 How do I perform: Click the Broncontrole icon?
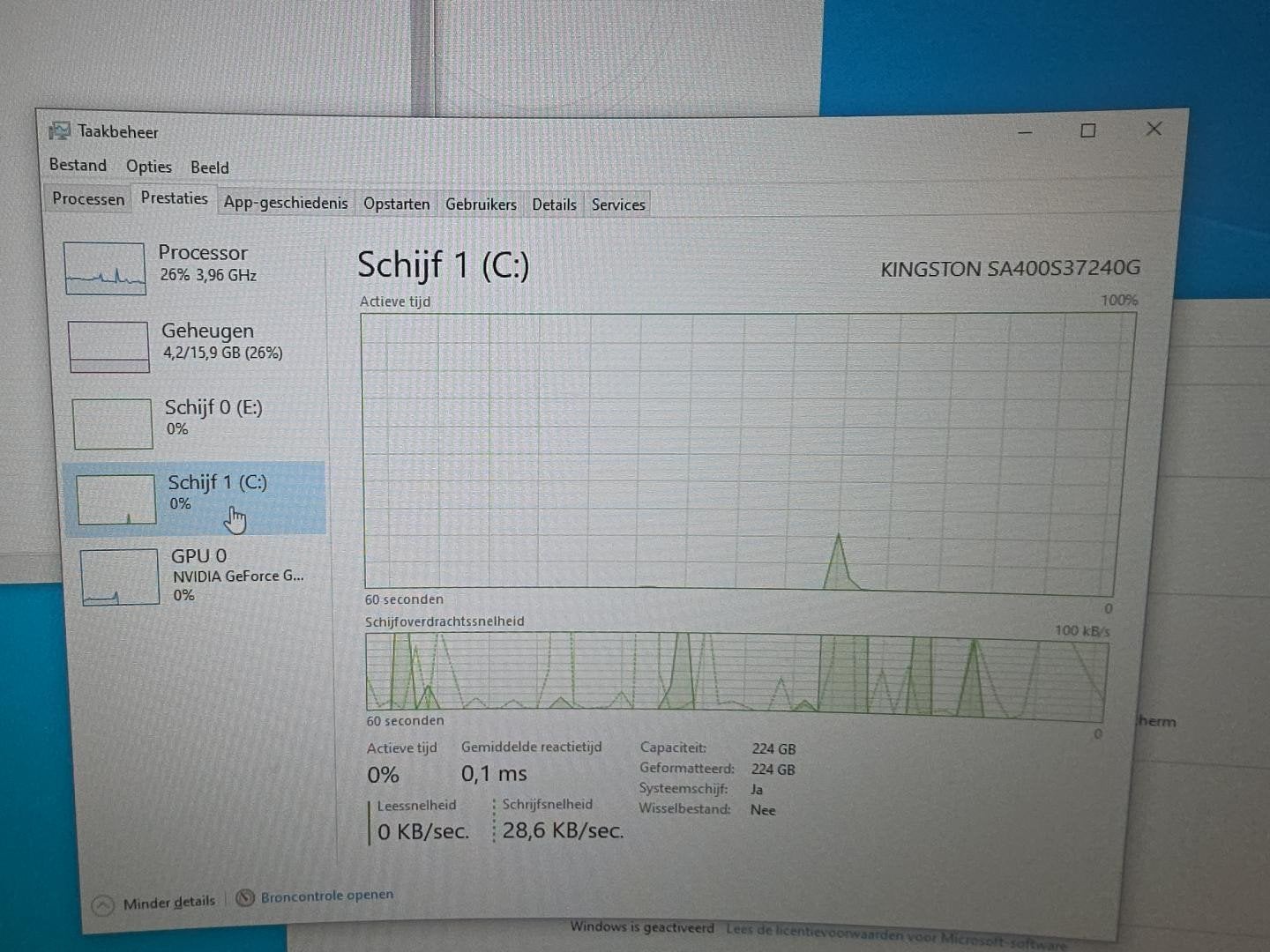pos(245,898)
